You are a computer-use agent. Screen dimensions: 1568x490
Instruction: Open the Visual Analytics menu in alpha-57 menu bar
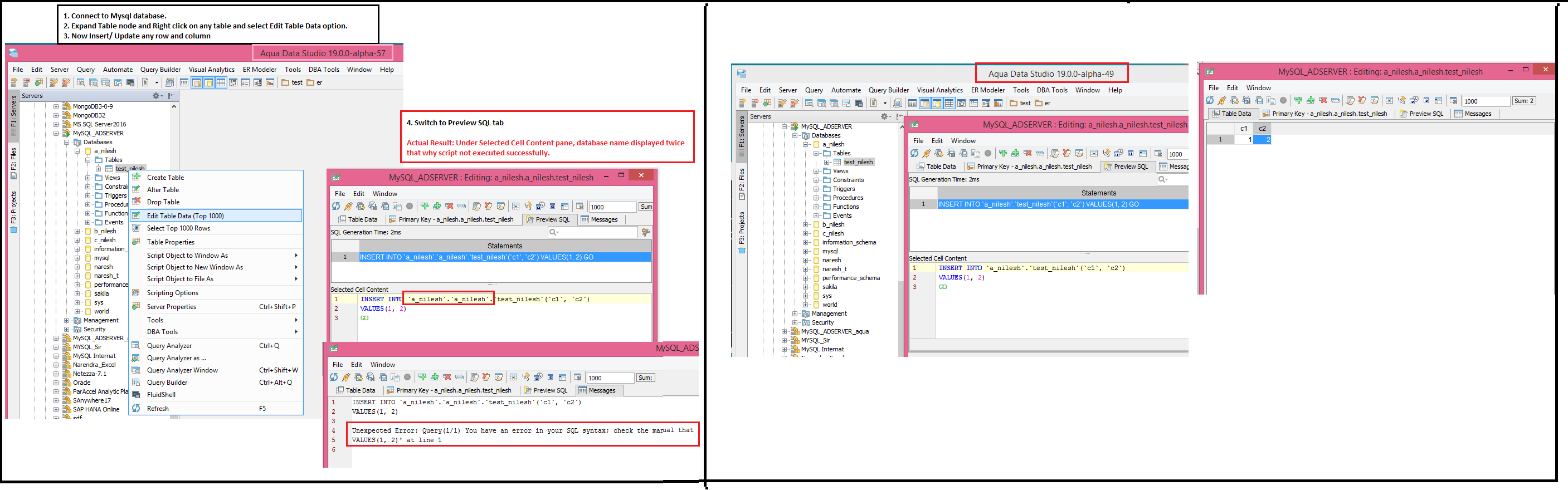click(x=211, y=70)
